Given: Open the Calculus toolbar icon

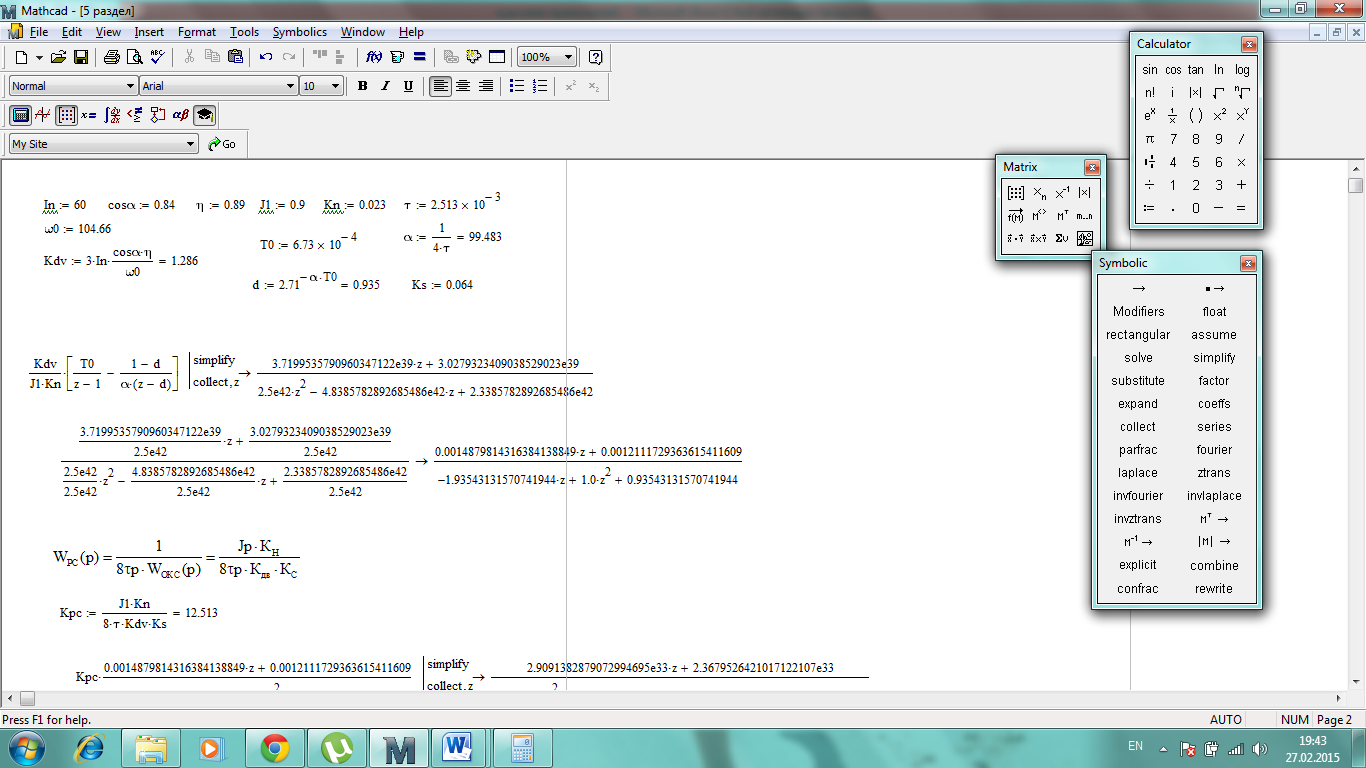Looking at the screenshot, I should pyautogui.click(x=112, y=115).
